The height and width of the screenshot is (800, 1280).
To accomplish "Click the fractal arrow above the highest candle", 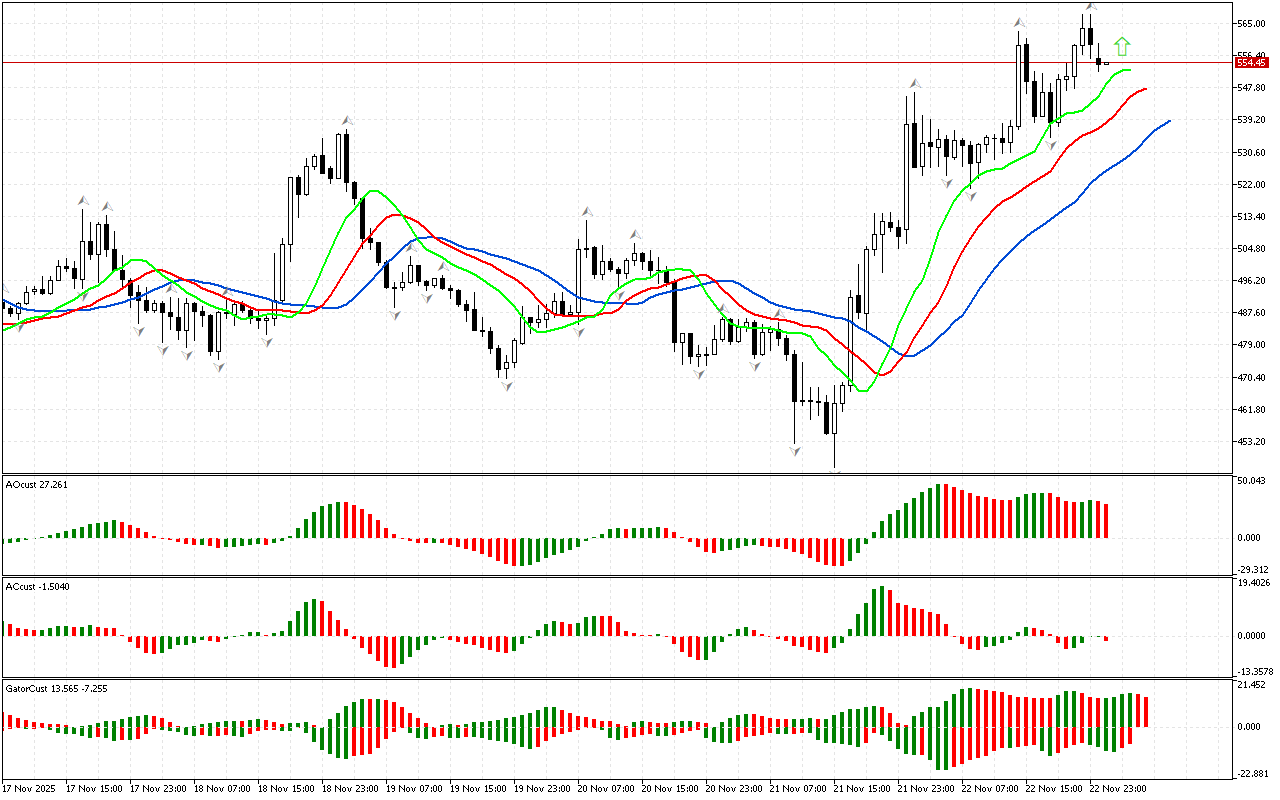I will click(x=1091, y=7).
